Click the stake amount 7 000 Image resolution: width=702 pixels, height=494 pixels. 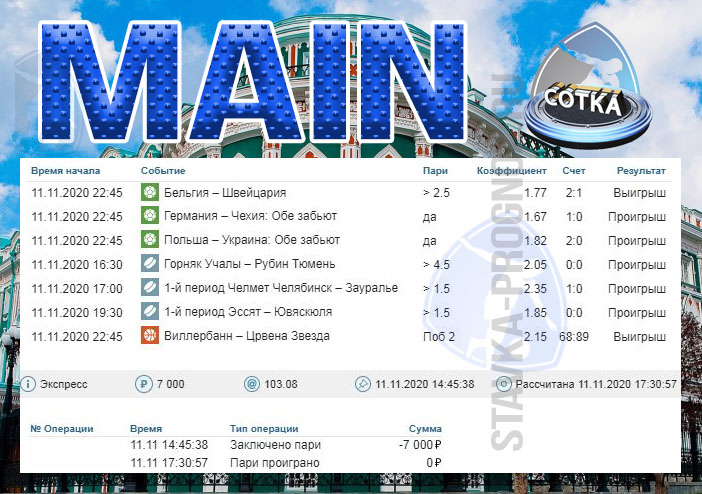(171, 384)
